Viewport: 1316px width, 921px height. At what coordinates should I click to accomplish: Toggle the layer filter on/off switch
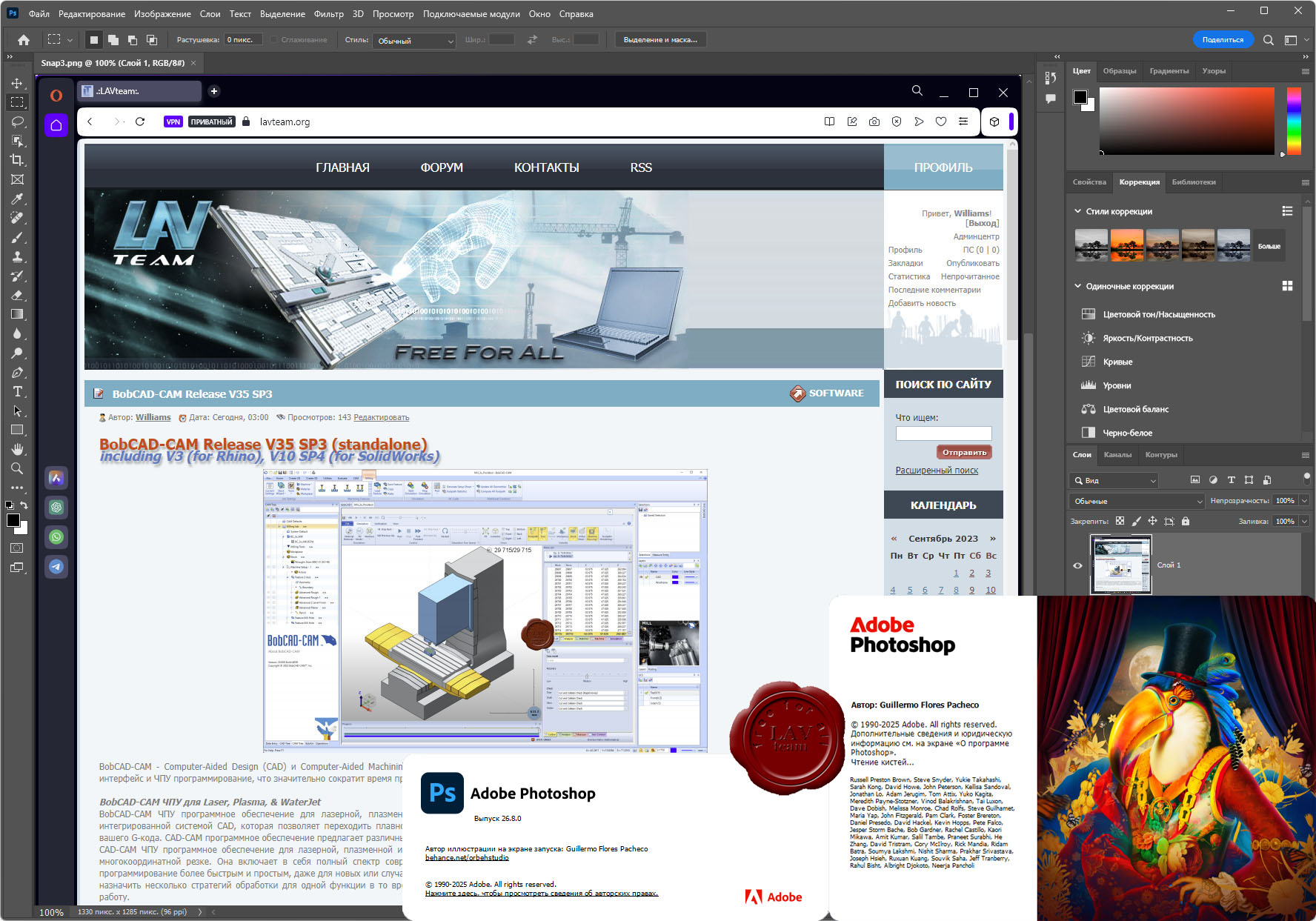click(x=1306, y=479)
